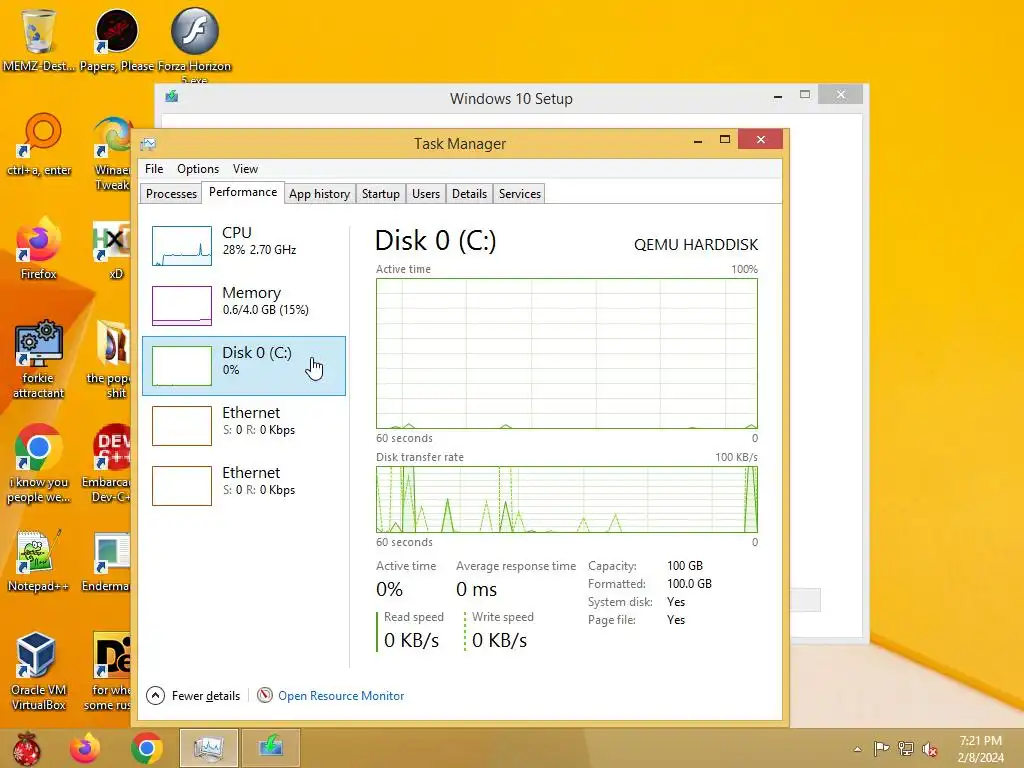1024x768 pixels.
Task: Click the muted volume tray icon
Action: pyautogui.click(x=930, y=749)
